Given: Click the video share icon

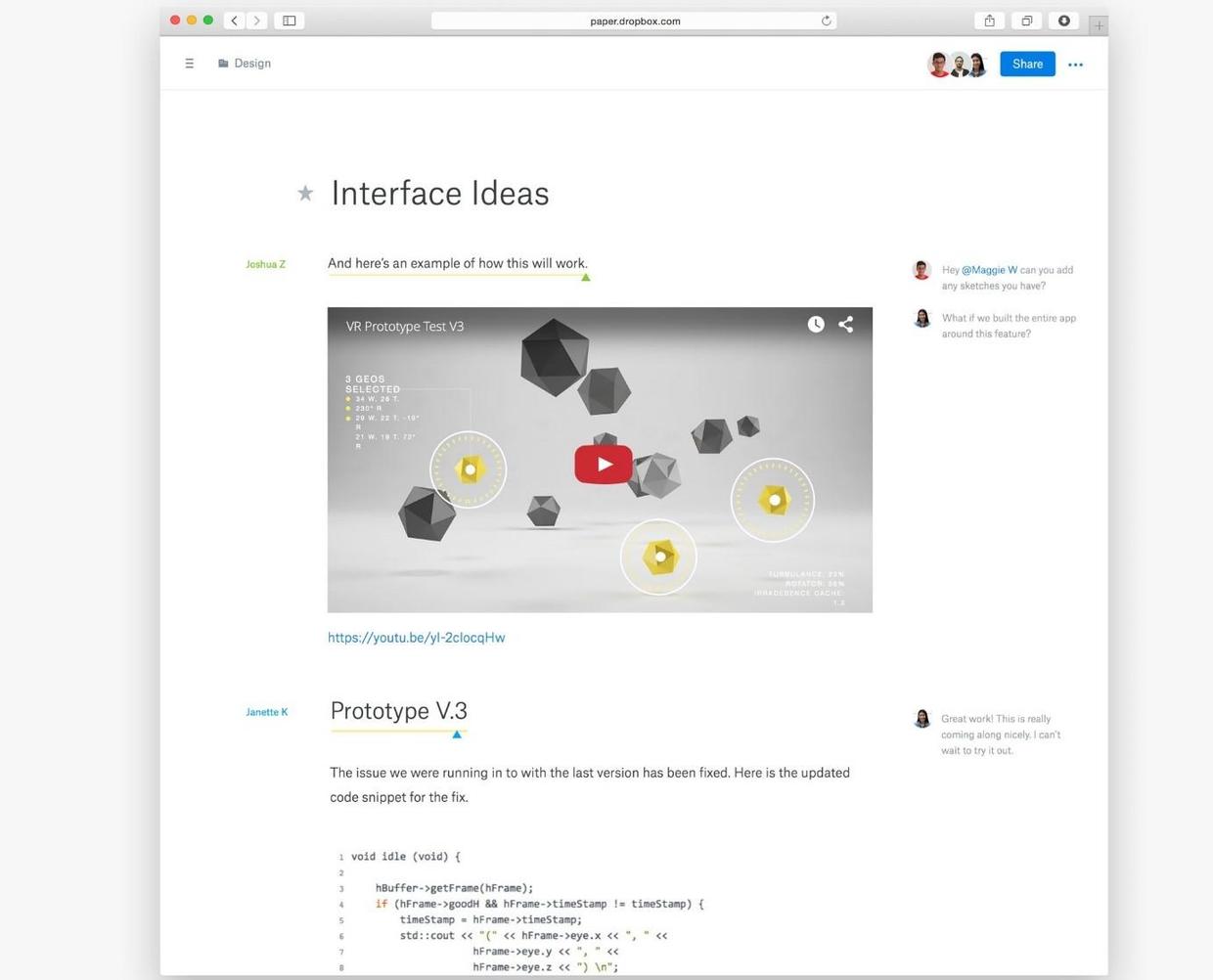Looking at the screenshot, I should 846,325.
